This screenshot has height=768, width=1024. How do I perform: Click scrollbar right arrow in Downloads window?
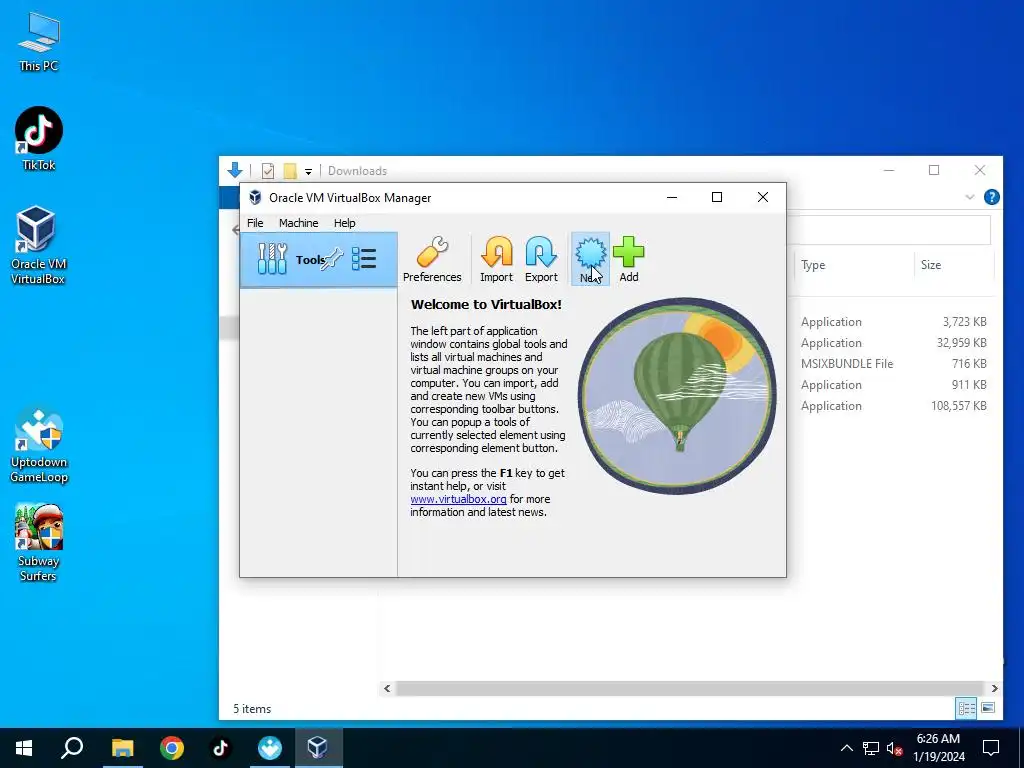994,688
